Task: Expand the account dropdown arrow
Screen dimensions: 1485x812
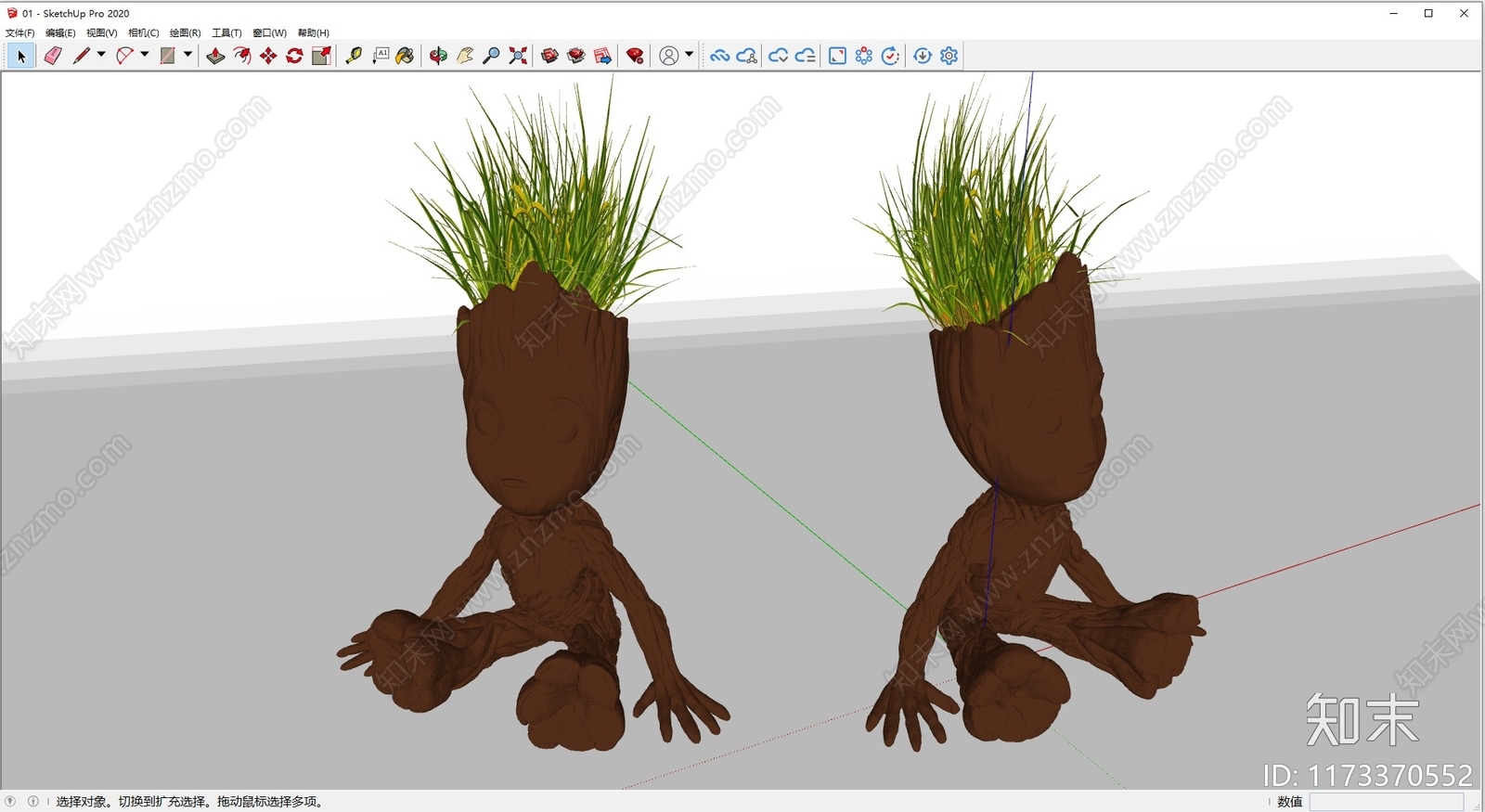Action: [x=689, y=55]
